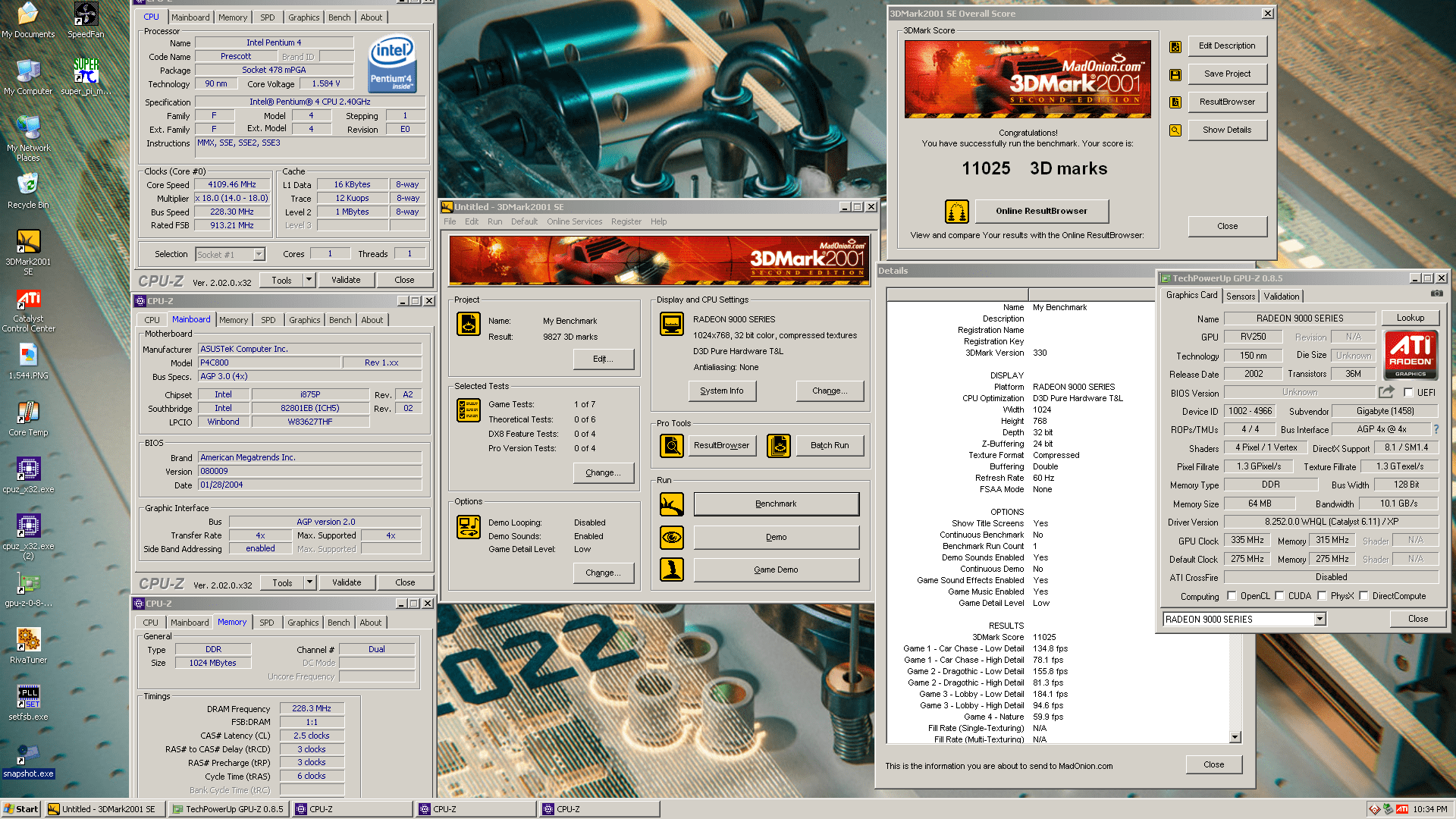Click the Intel Pentium 4 logo in CPU-Z
The image size is (1456, 819).
(392, 64)
